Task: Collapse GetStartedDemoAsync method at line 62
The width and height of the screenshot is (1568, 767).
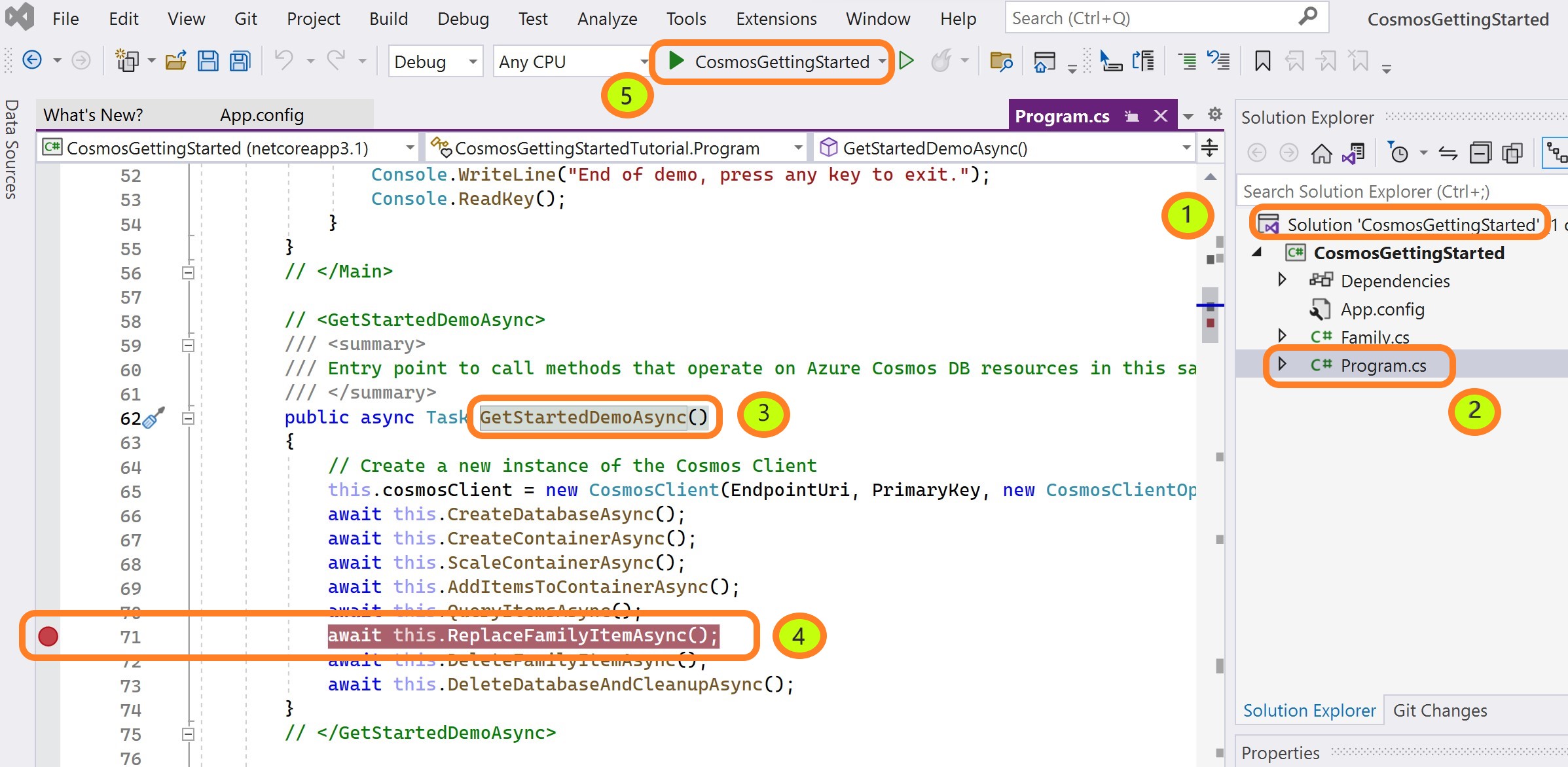Action: point(188,418)
